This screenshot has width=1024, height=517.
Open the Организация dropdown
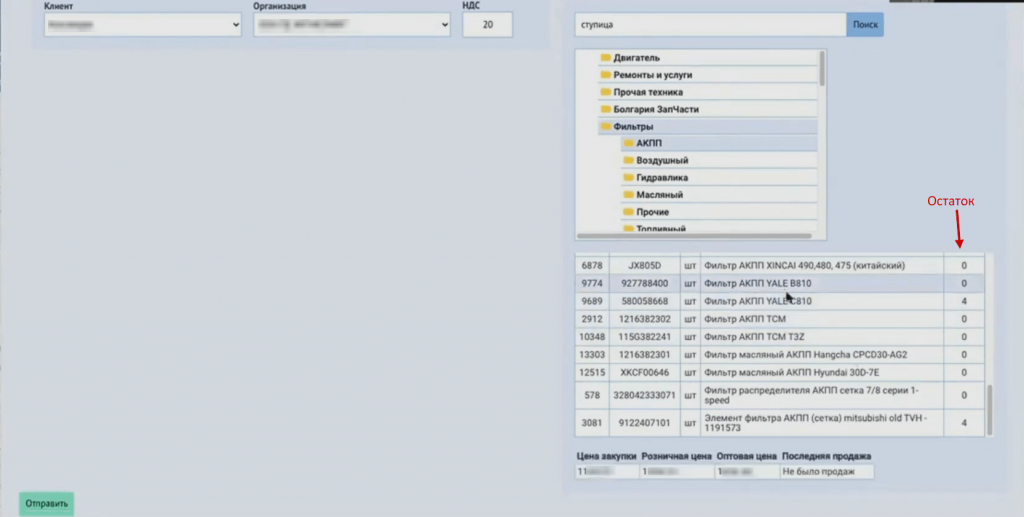[351, 25]
